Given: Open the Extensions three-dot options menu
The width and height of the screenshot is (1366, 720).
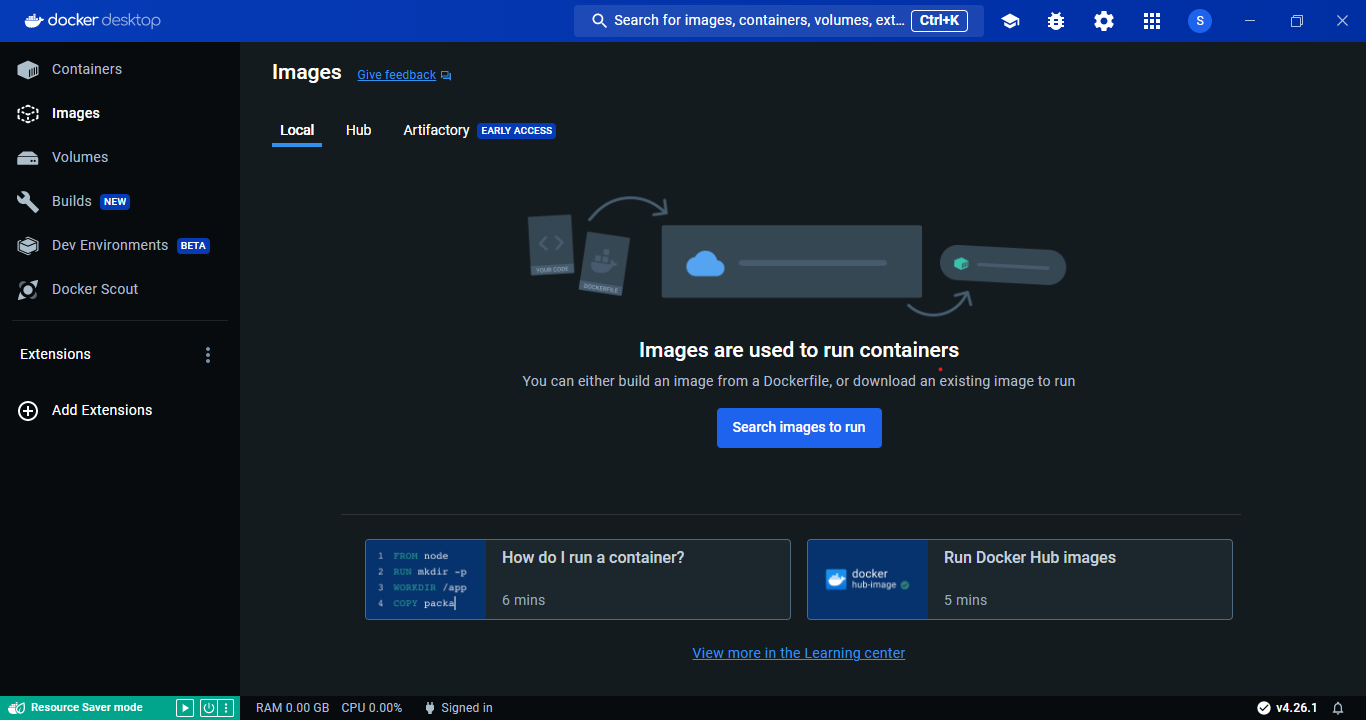Looking at the screenshot, I should [x=208, y=355].
